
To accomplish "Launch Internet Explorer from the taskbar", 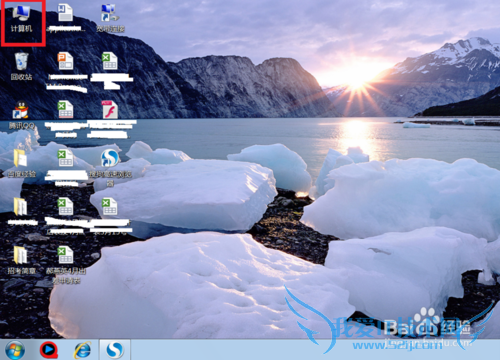I will point(82,350).
